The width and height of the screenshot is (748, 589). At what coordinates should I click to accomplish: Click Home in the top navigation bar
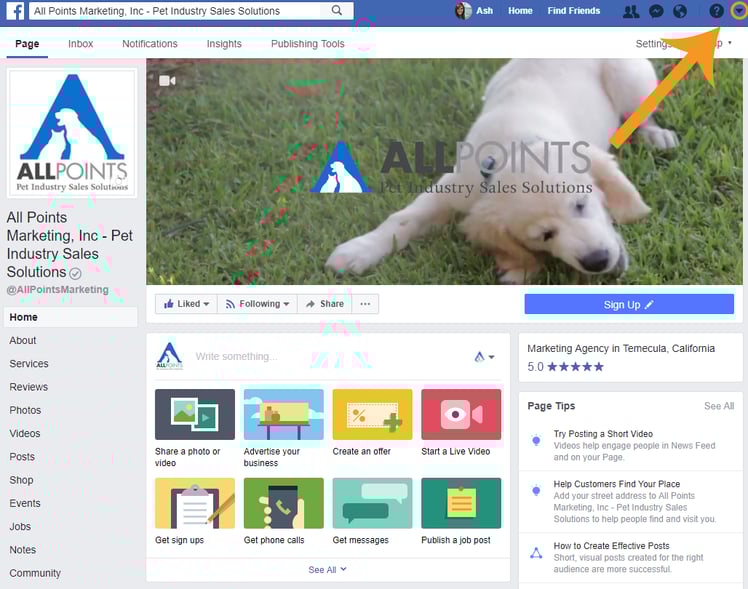(x=520, y=10)
